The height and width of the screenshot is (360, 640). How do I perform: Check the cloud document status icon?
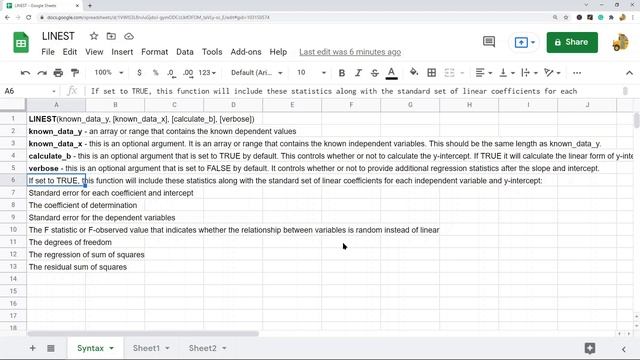tap(129, 36)
